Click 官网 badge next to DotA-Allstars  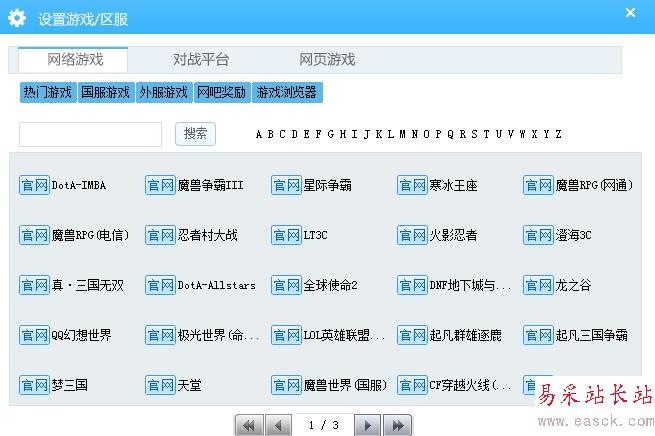[x=160, y=285]
